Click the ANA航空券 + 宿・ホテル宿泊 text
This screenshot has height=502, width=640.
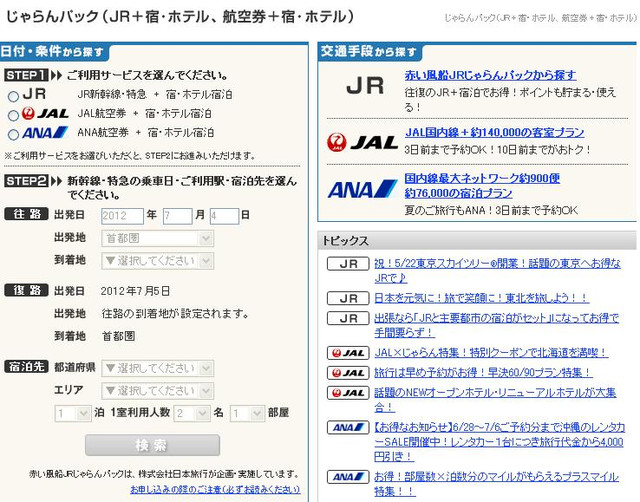[x=145, y=133]
